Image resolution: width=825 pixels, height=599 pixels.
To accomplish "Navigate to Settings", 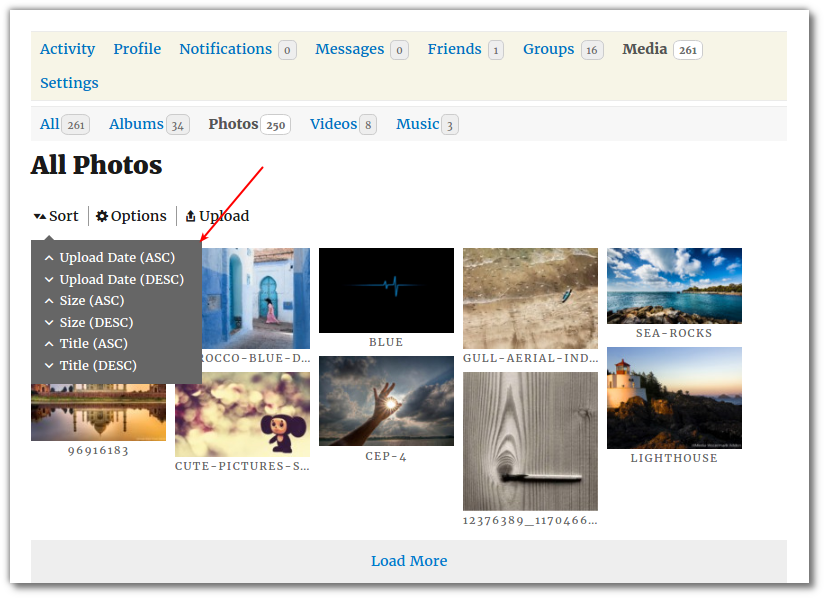I will 69,83.
